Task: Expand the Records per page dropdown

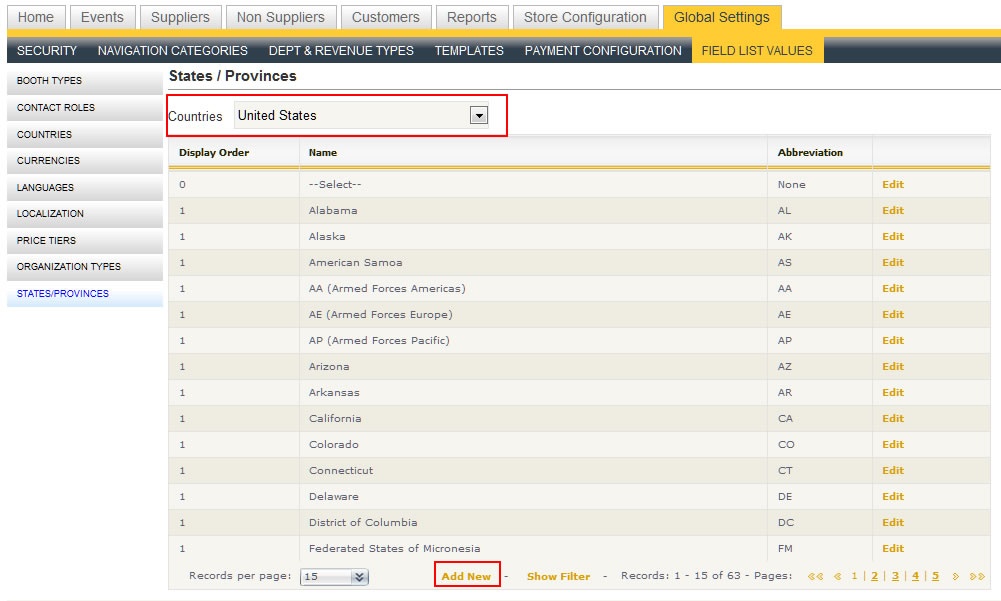Action: [x=359, y=577]
